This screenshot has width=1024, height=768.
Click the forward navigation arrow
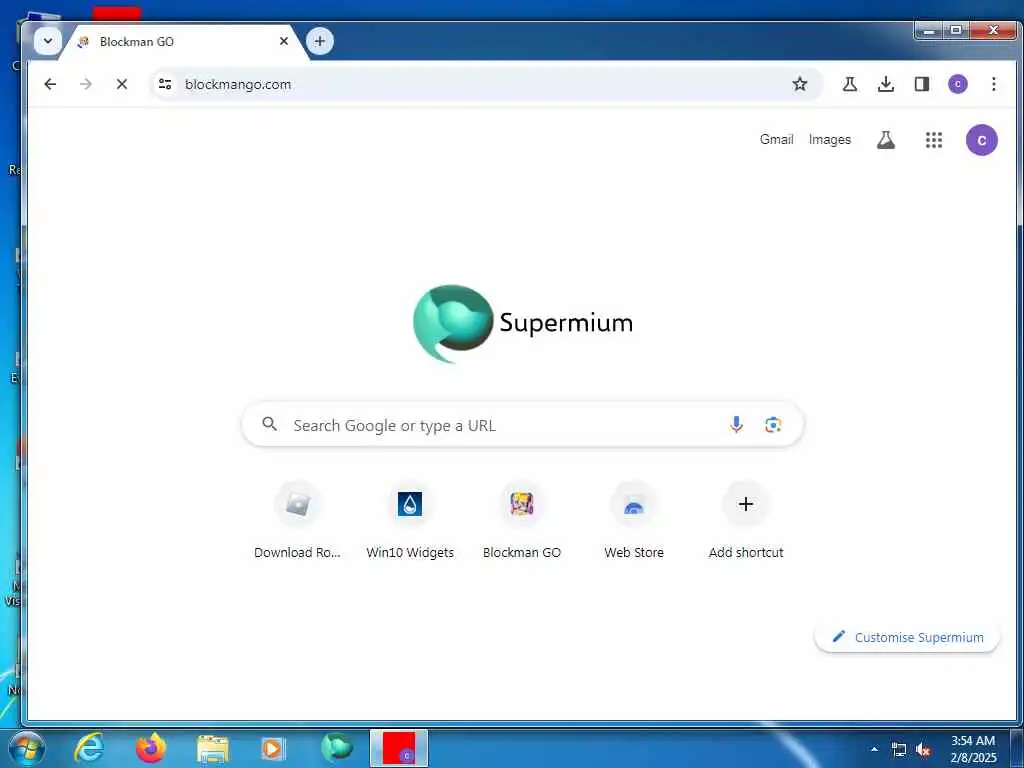(86, 84)
